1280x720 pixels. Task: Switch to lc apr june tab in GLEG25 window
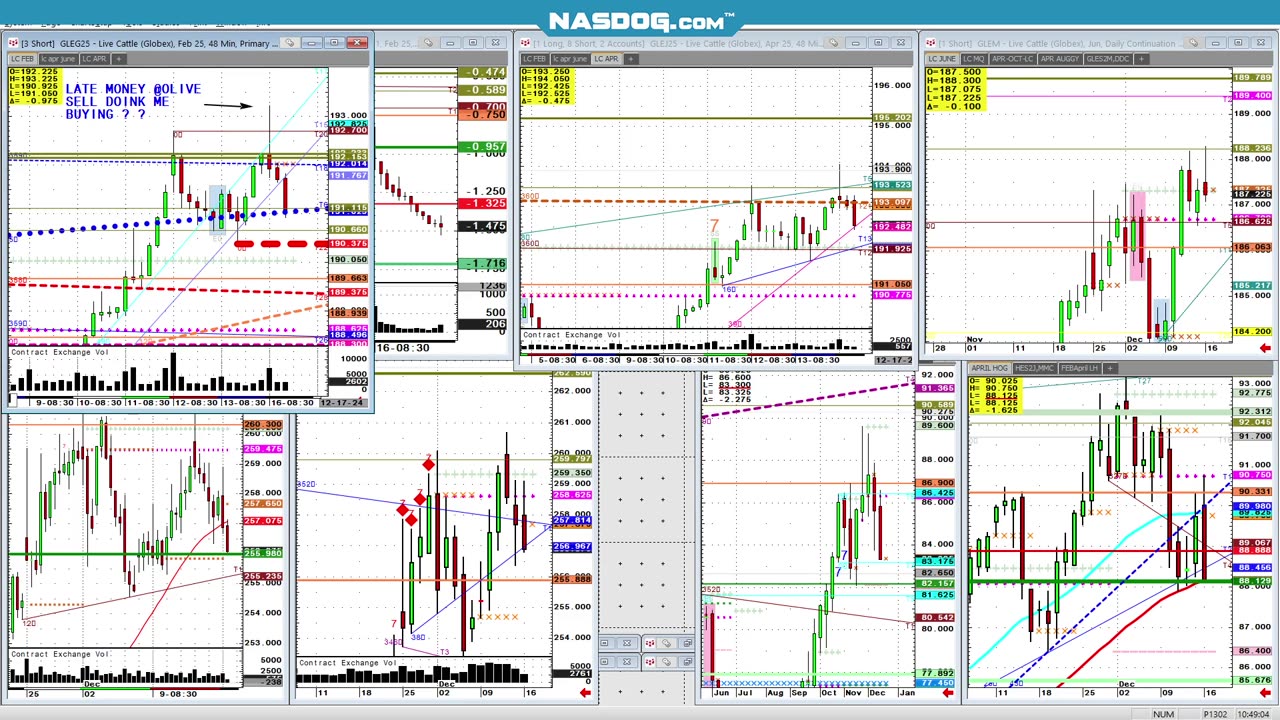coord(59,59)
